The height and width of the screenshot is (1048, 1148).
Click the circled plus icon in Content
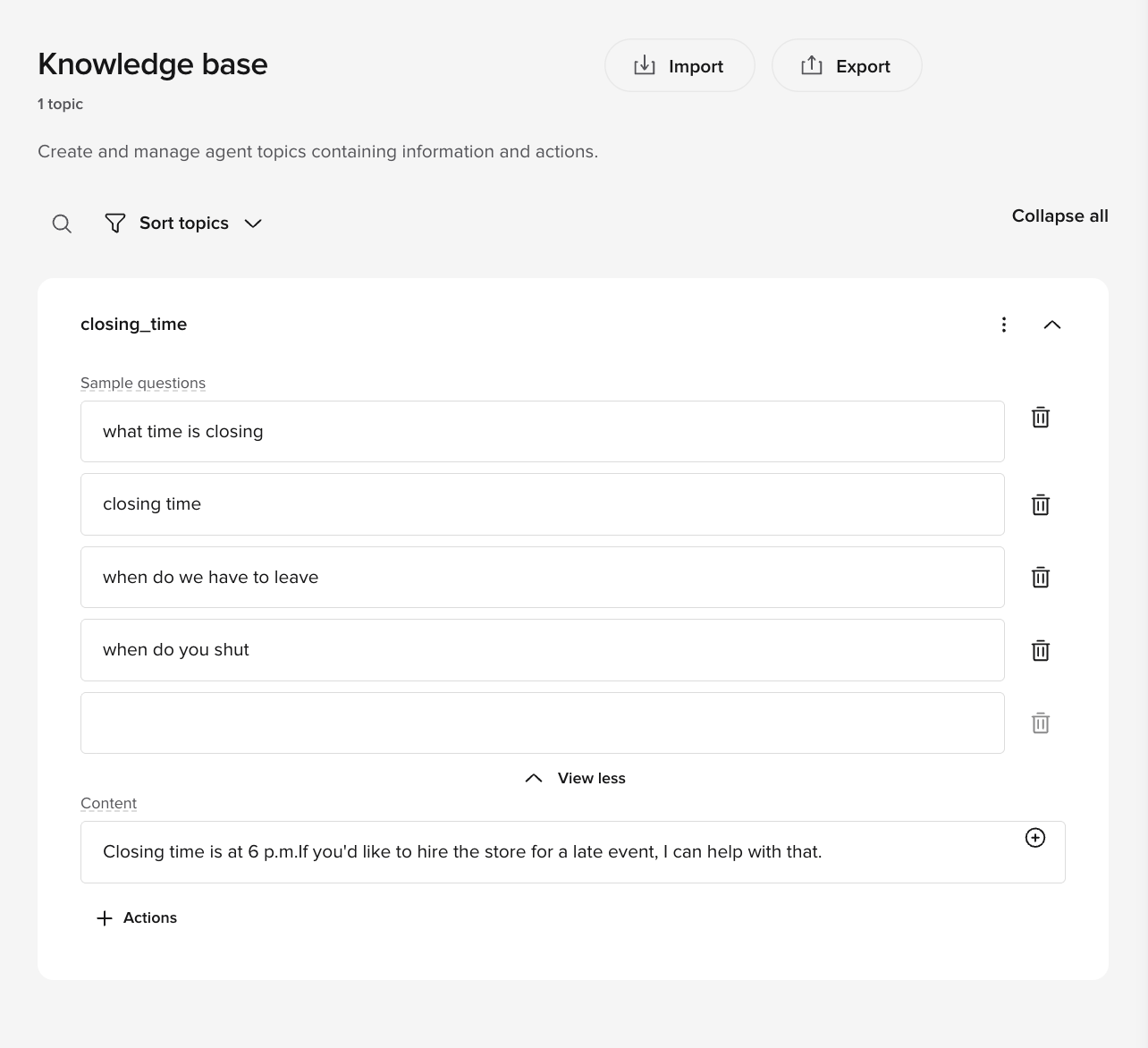click(1034, 838)
